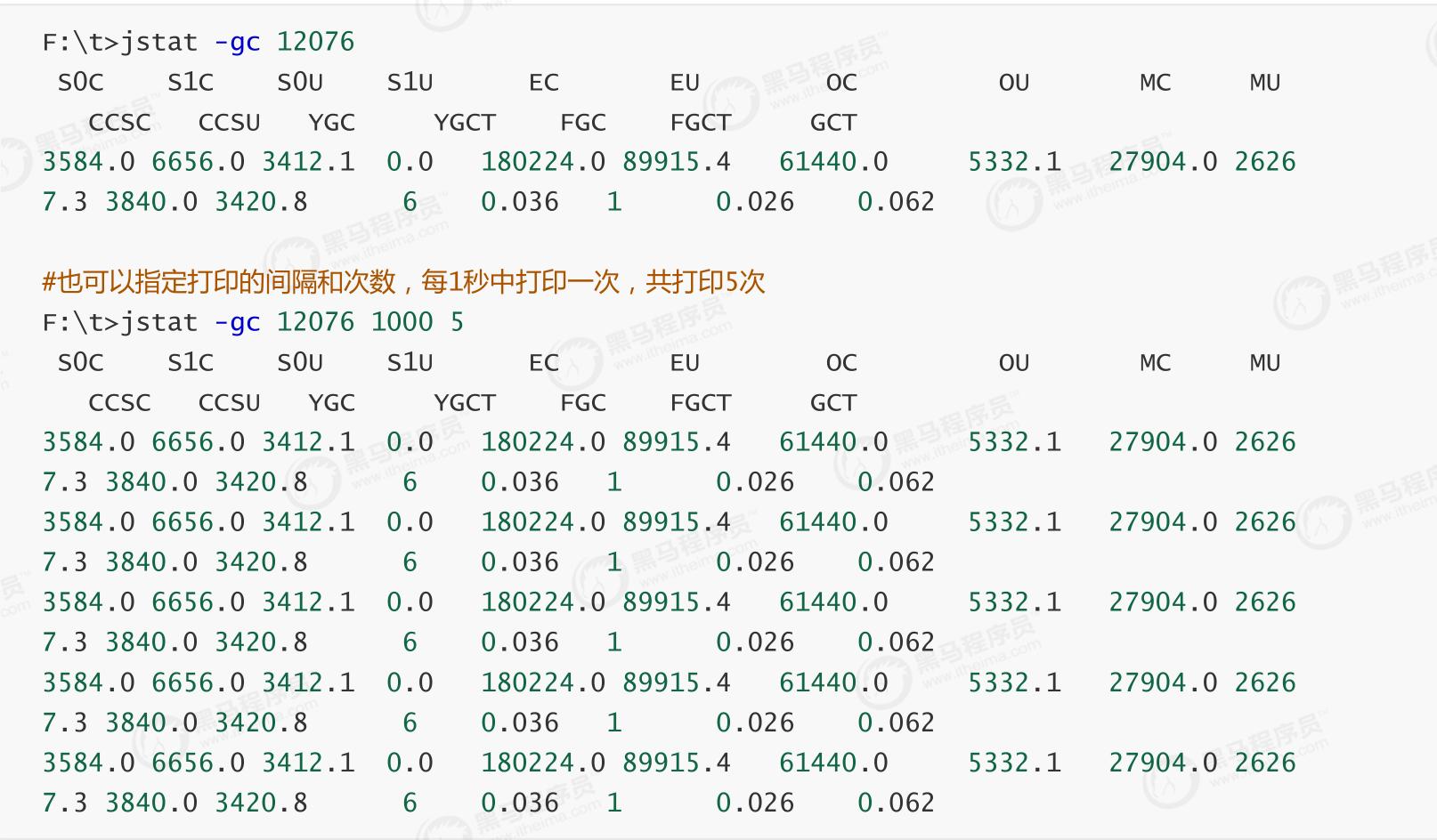Click "5332.1" value in first output row
Image resolution: width=1437 pixels, height=840 pixels.
point(1014,162)
